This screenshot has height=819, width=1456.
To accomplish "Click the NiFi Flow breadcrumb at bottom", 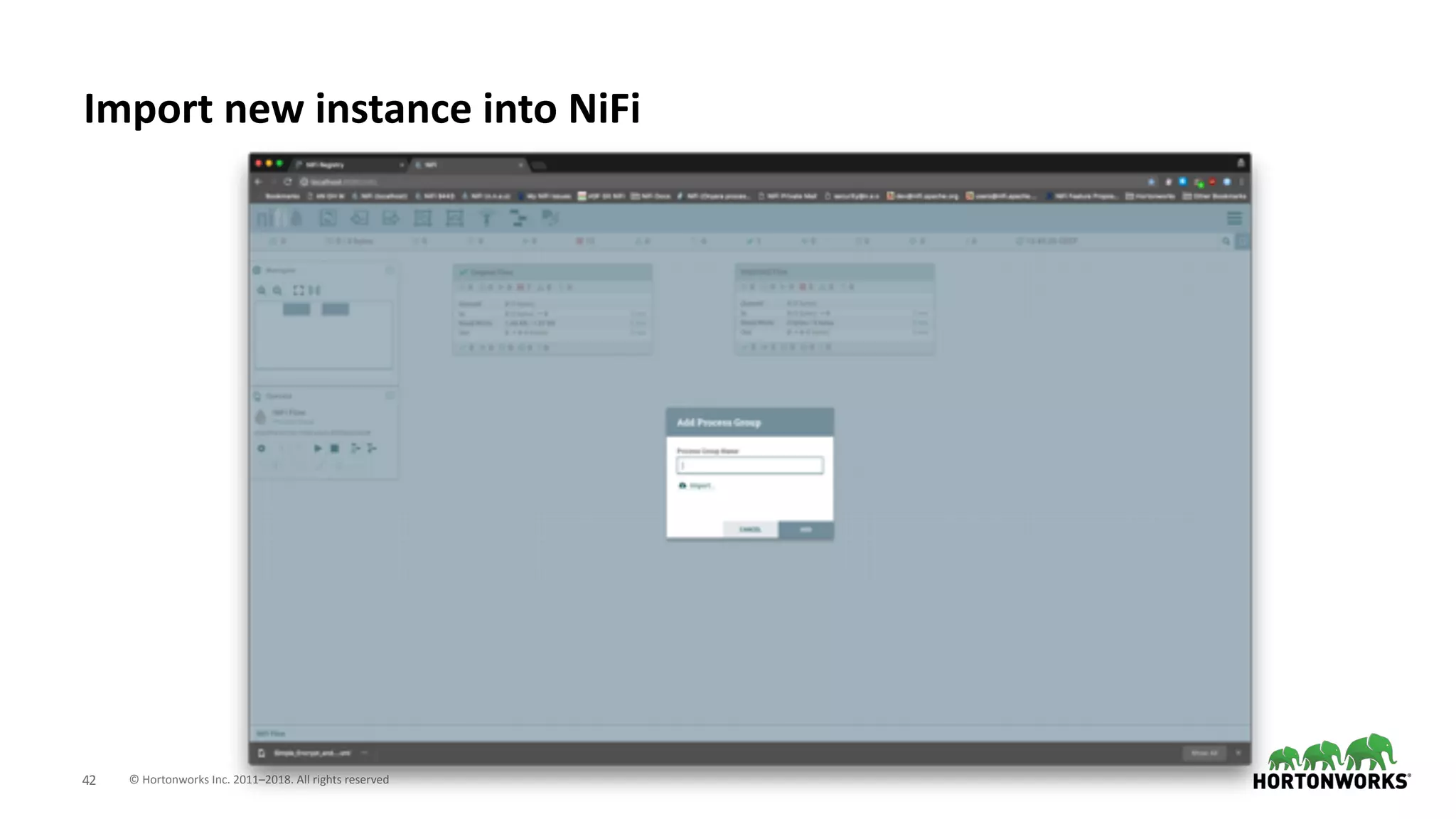I will 270,734.
